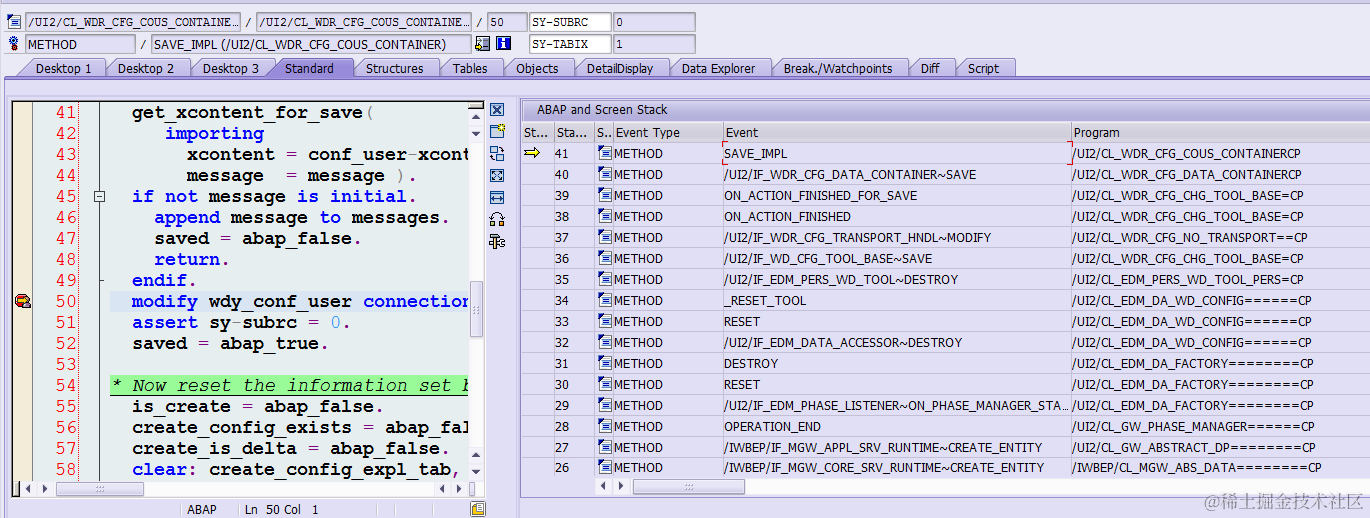Click the Event column header
The image size is (1370, 518).
pyautogui.click(x=896, y=132)
